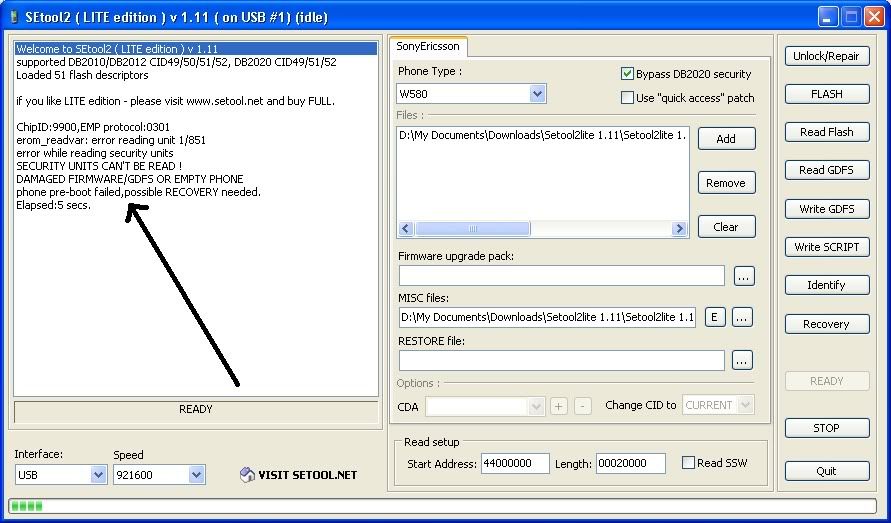The image size is (891, 523).
Task: Open Change CID to dropdown
Action: click(746, 405)
